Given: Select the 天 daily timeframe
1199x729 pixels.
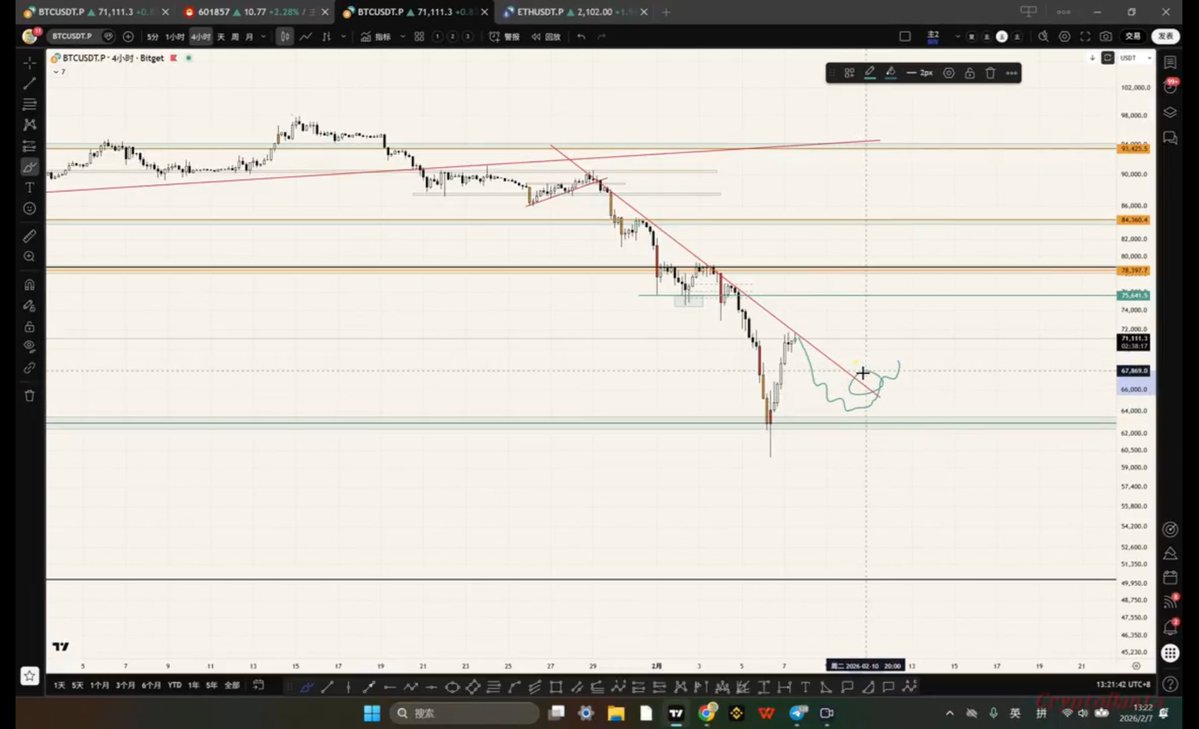Looking at the screenshot, I should [221, 37].
